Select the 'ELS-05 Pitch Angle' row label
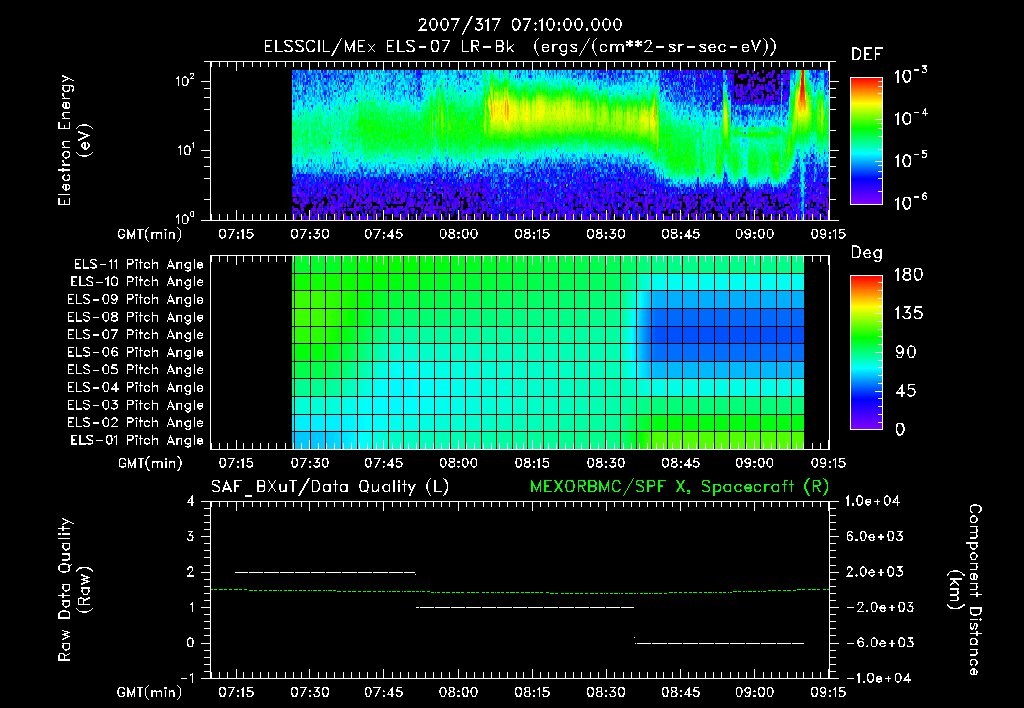The image size is (1024, 708). click(x=136, y=370)
